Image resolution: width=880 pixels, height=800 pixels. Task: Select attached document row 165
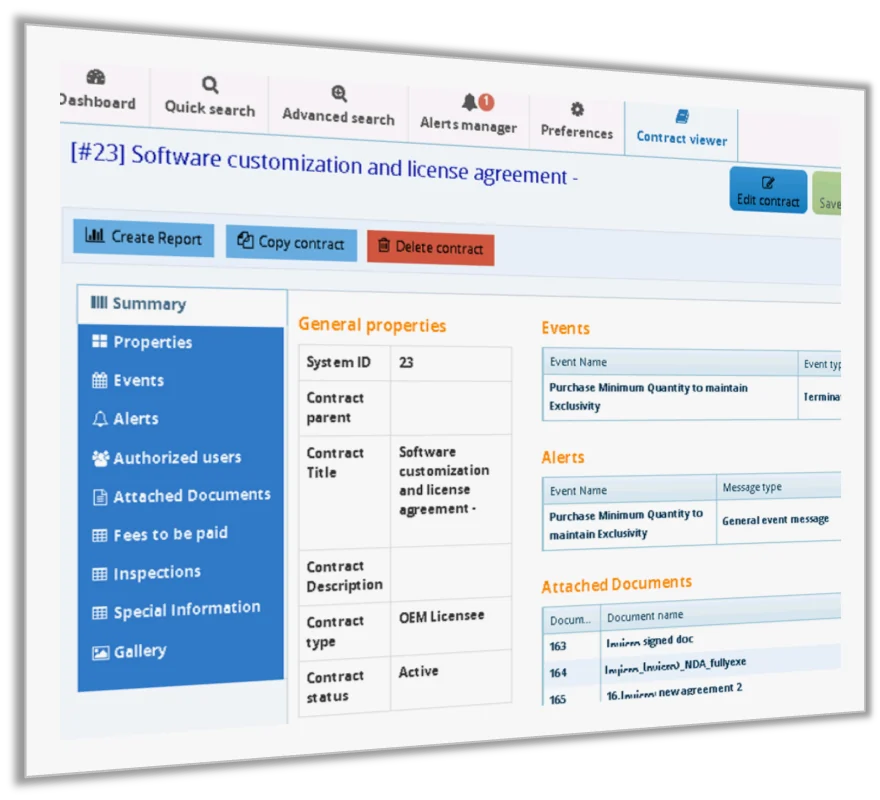pos(691,693)
